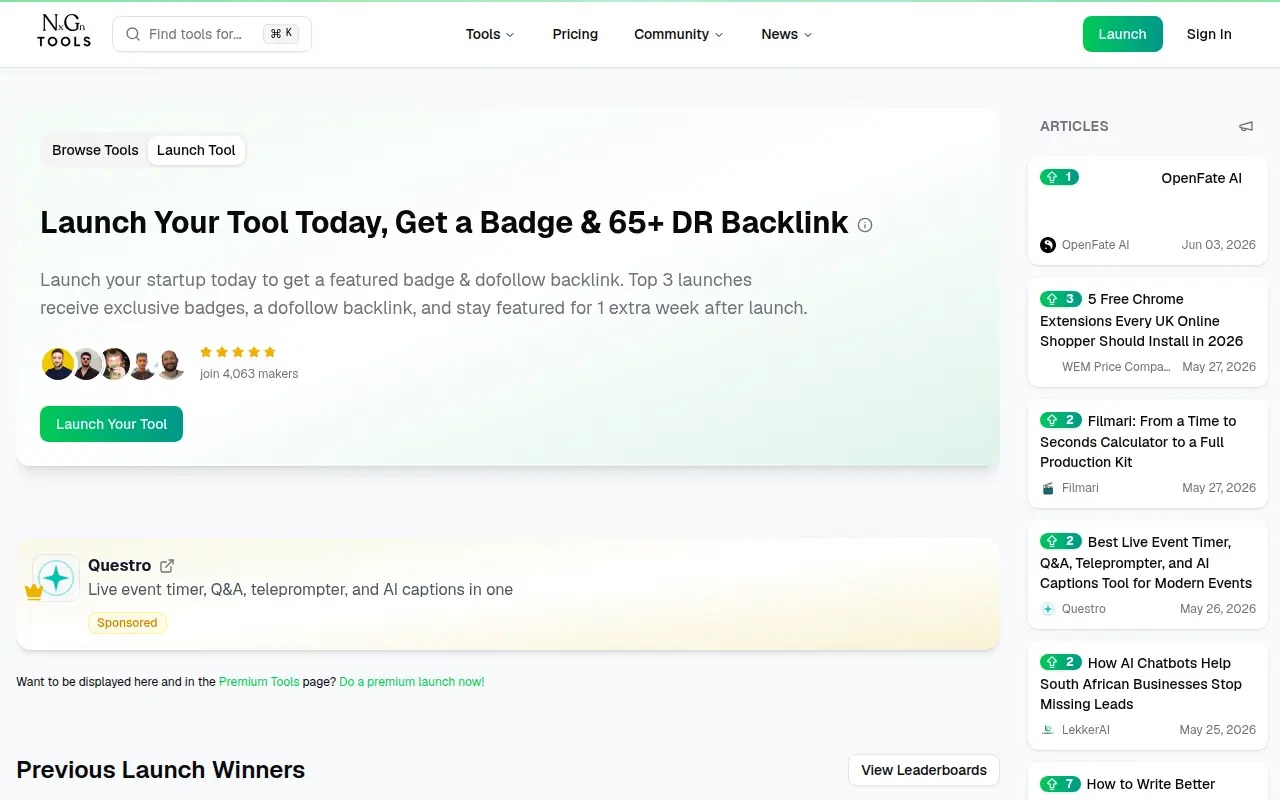Switch to the Browse Tools tab
The width and height of the screenshot is (1280, 800).
95,150
